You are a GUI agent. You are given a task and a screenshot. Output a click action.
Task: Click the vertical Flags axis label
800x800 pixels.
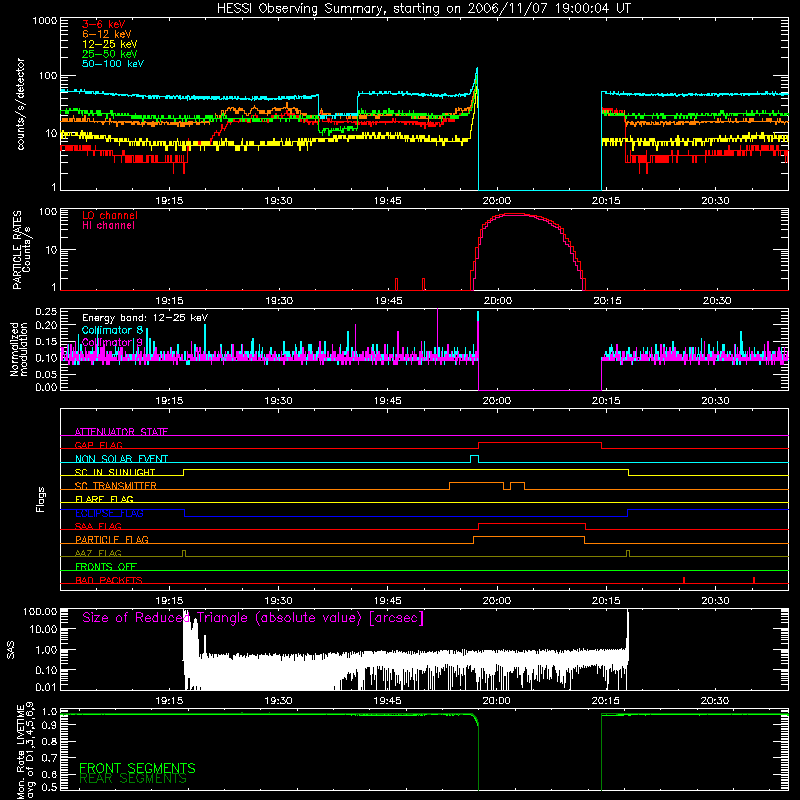pos(41,499)
